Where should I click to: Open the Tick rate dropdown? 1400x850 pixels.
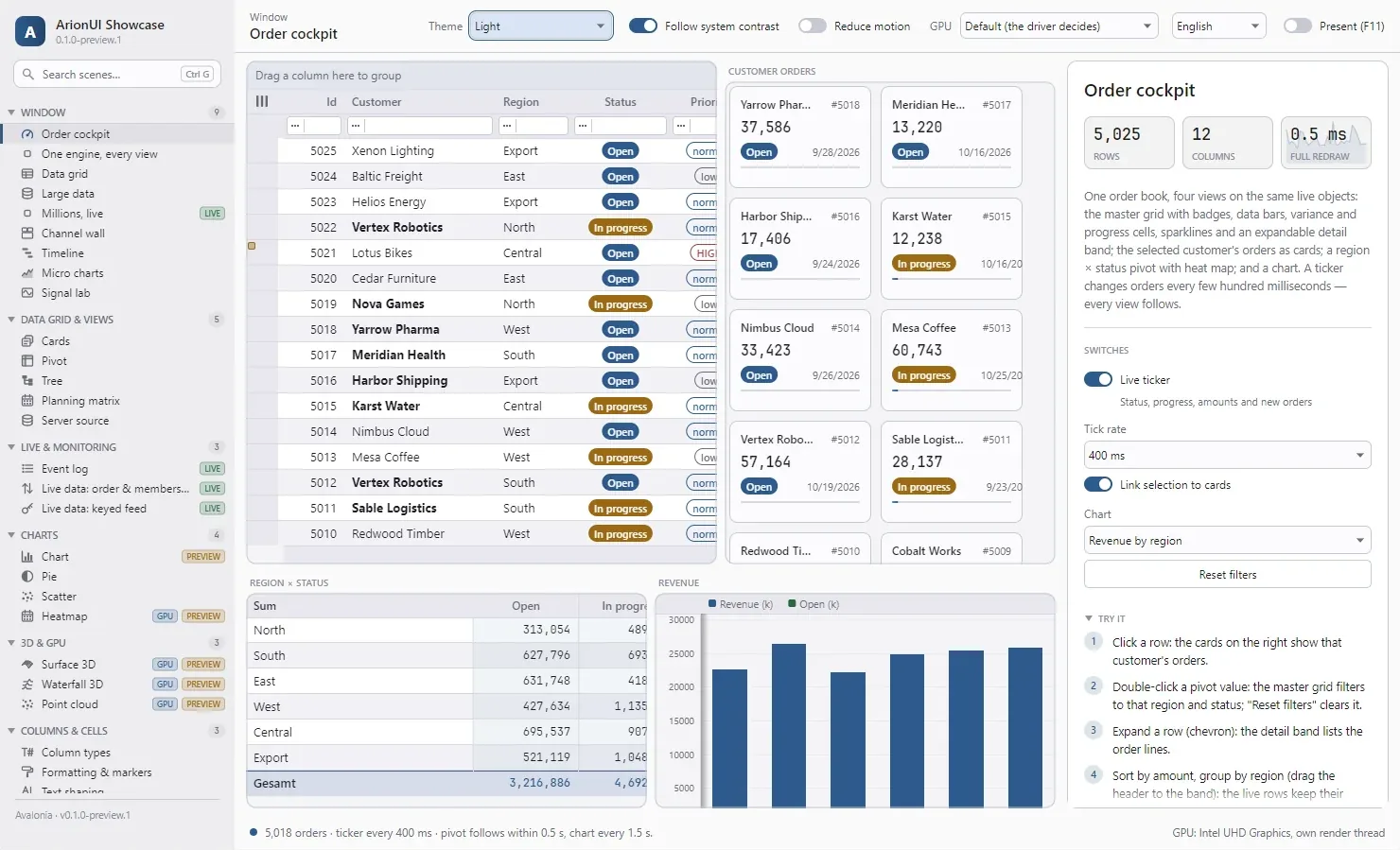[1228, 456]
